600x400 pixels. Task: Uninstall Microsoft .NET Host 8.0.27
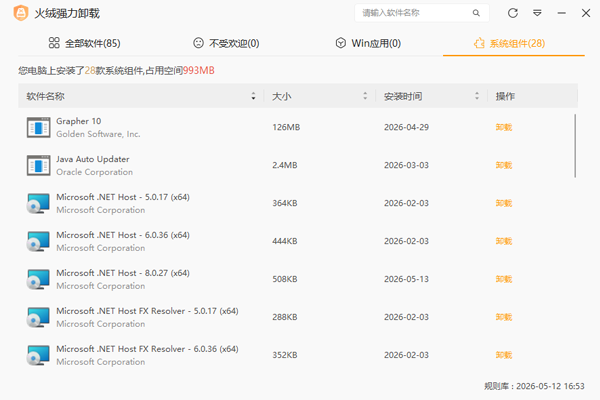(x=504, y=279)
